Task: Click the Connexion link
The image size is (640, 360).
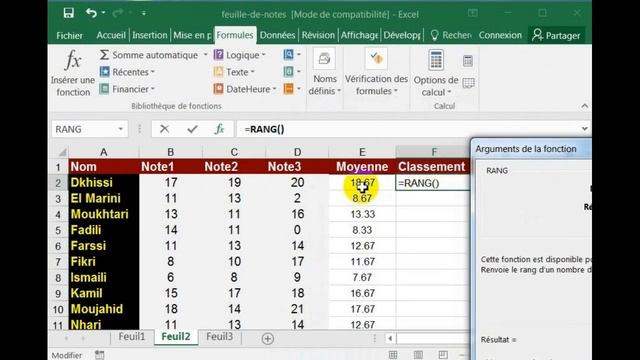Action: click(x=500, y=36)
